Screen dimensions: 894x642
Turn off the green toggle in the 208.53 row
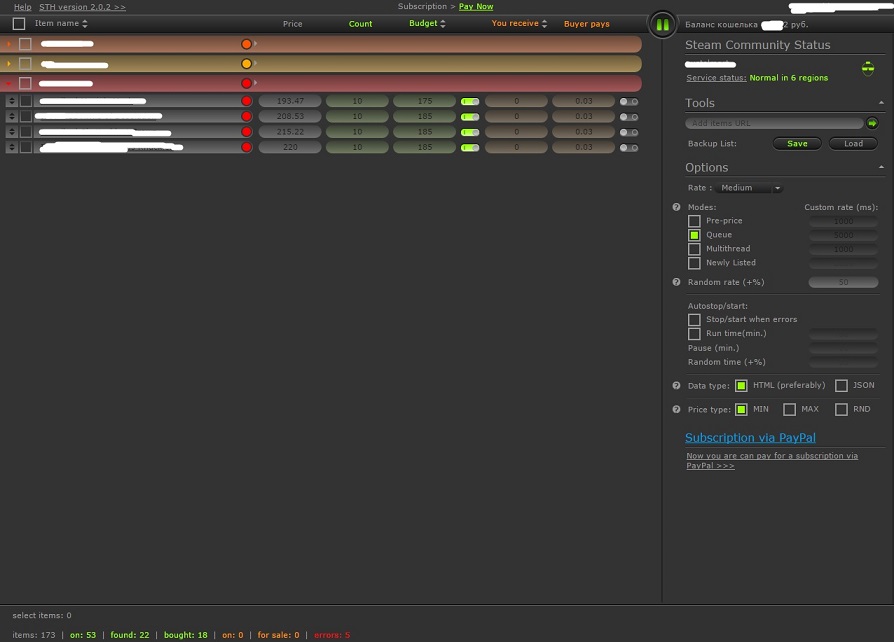(x=470, y=117)
